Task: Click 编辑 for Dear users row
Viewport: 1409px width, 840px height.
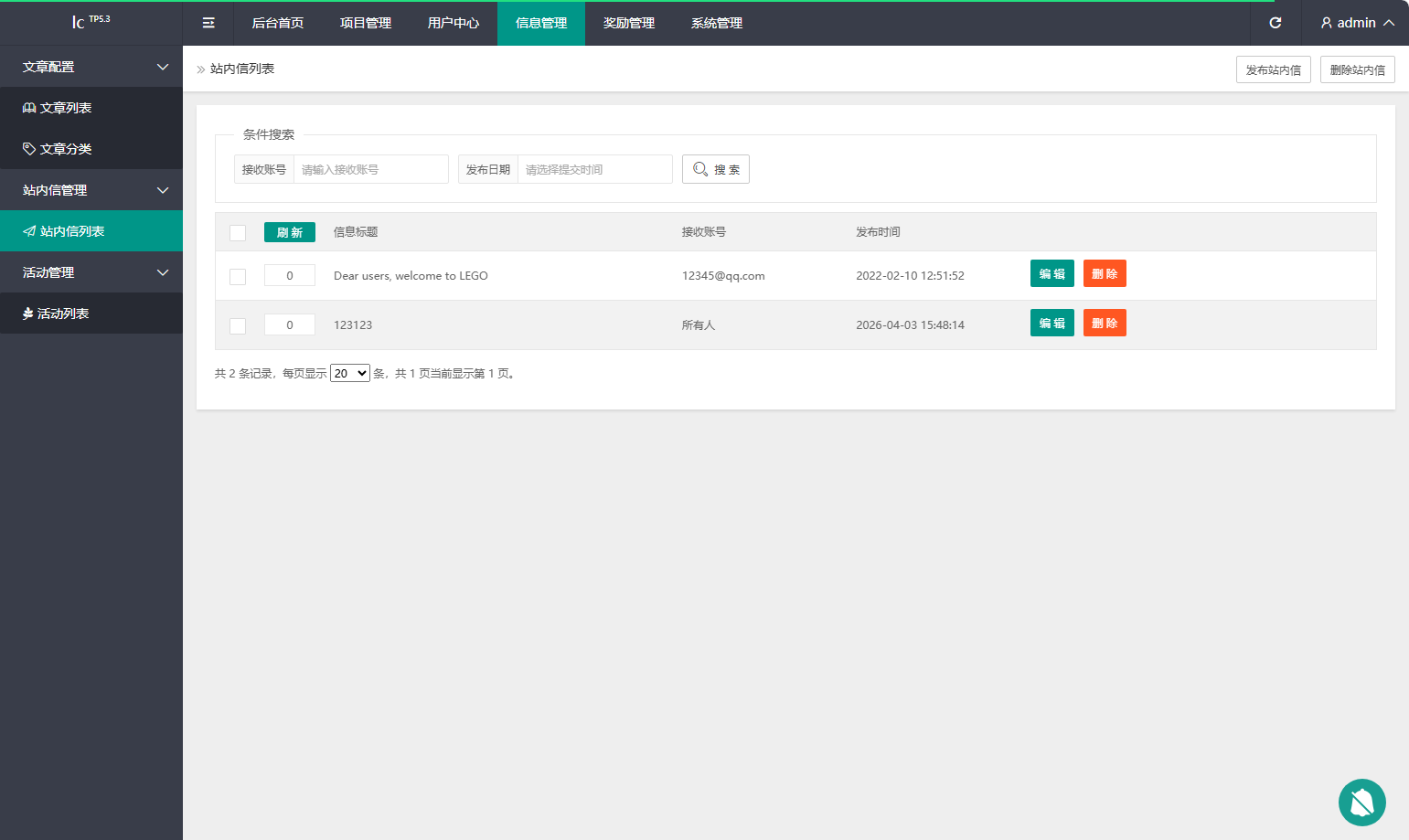Action: pos(1052,273)
